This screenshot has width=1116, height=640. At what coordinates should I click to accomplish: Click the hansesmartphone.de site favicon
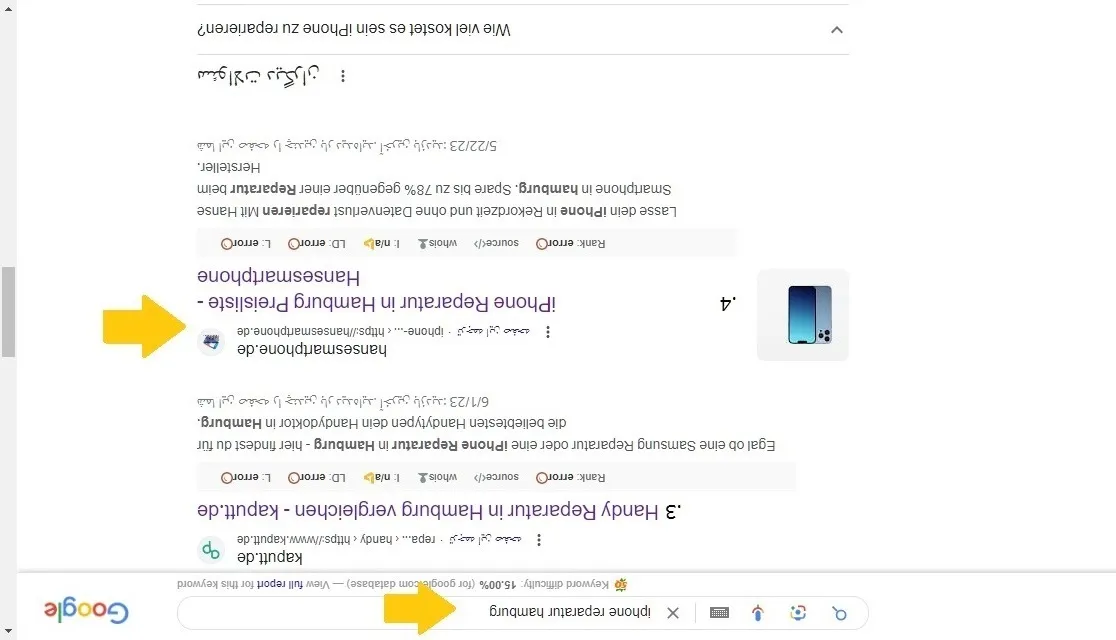click(211, 342)
